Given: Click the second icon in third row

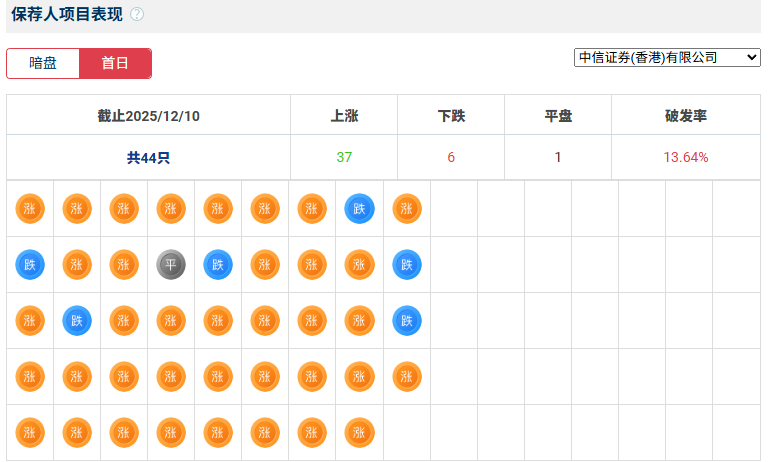Looking at the screenshot, I should click(x=77, y=321).
